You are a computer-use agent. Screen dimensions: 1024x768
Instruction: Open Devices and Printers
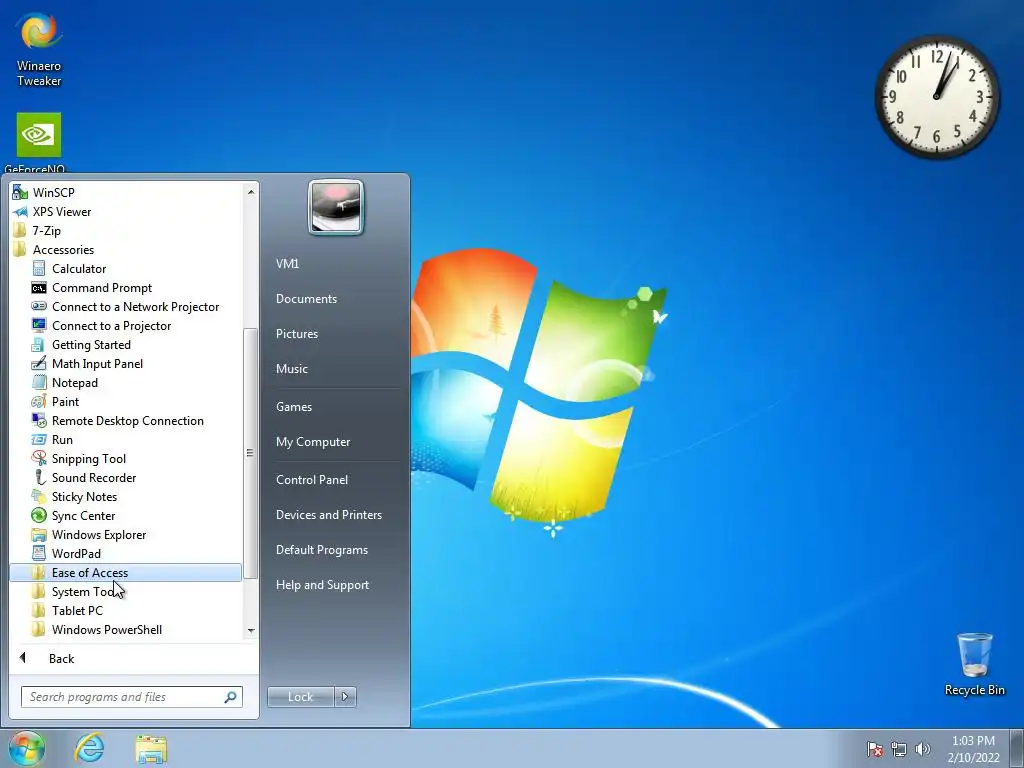point(328,515)
